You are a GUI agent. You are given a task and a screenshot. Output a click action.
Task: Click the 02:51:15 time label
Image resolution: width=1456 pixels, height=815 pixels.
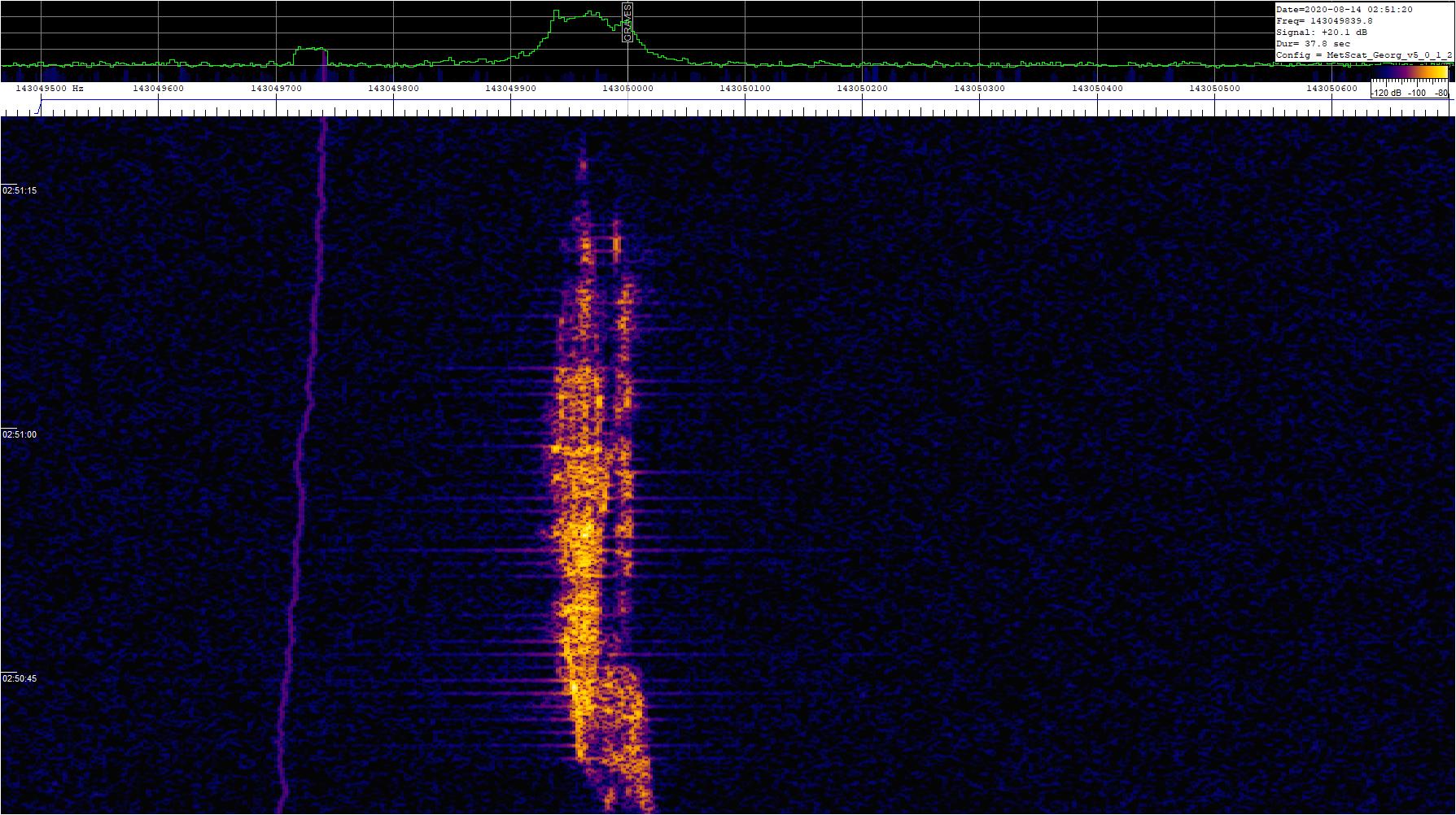(x=20, y=190)
